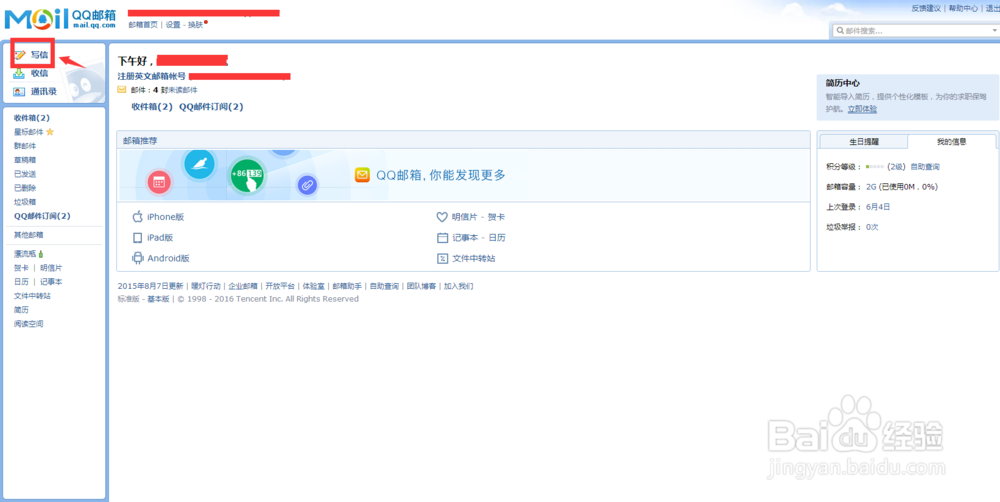This screenshot has height=502, width=1000.
Task: Click the purple paperclip circle in banner
Action: point(307,185)
